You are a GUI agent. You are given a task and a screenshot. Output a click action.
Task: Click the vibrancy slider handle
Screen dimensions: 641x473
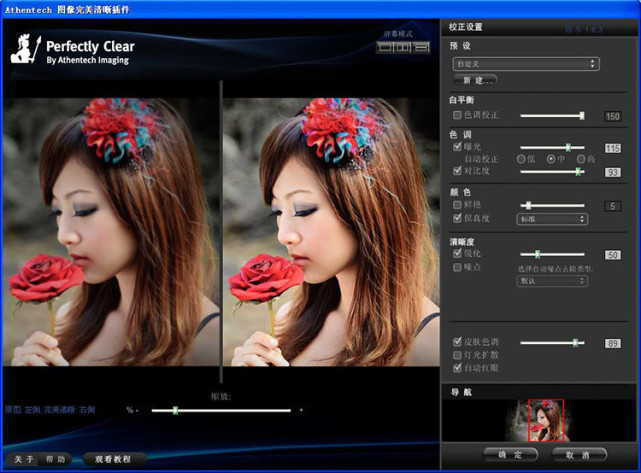[528, 205]
